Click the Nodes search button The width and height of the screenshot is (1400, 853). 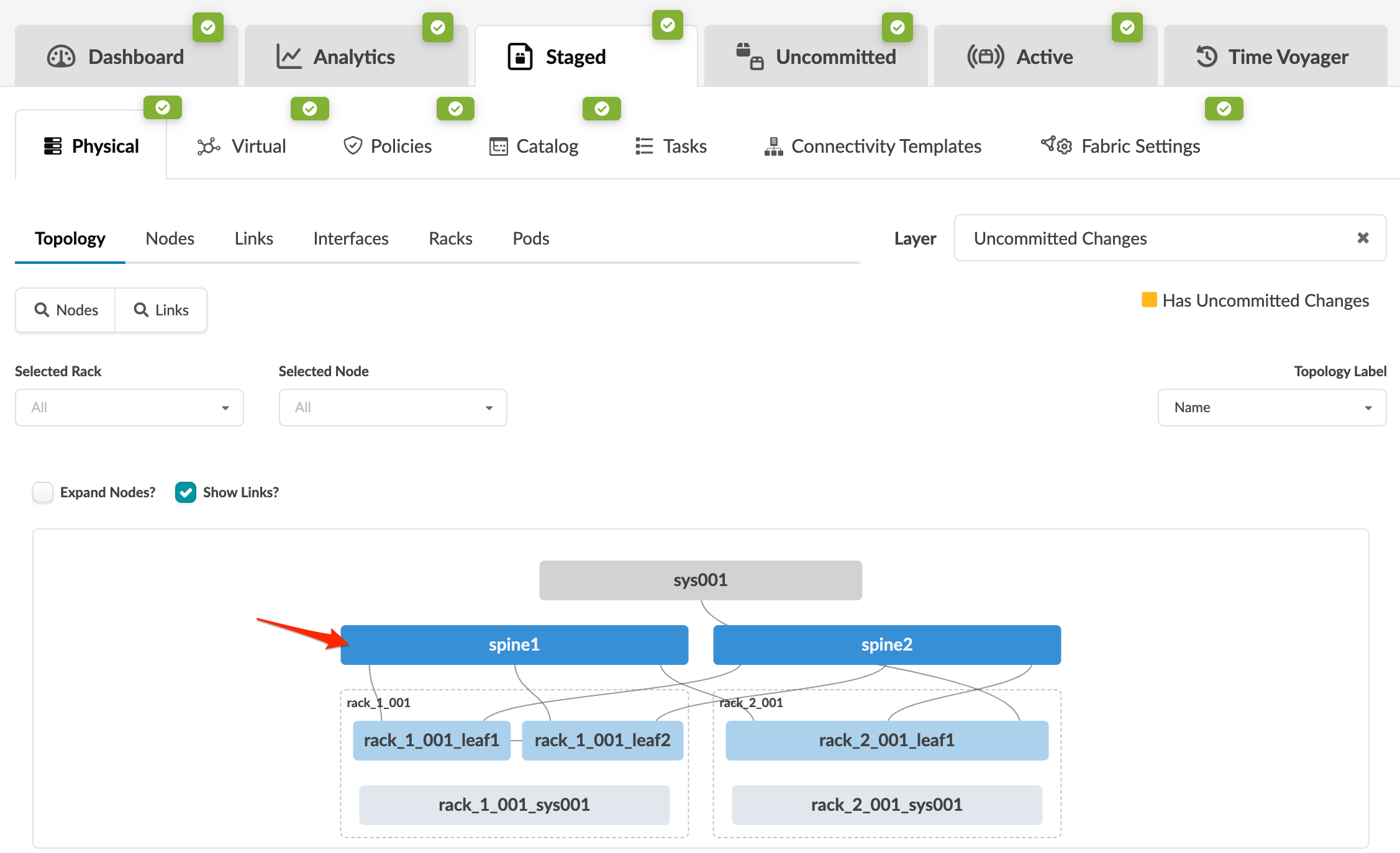pyautogui.click(x=66, y=310)
